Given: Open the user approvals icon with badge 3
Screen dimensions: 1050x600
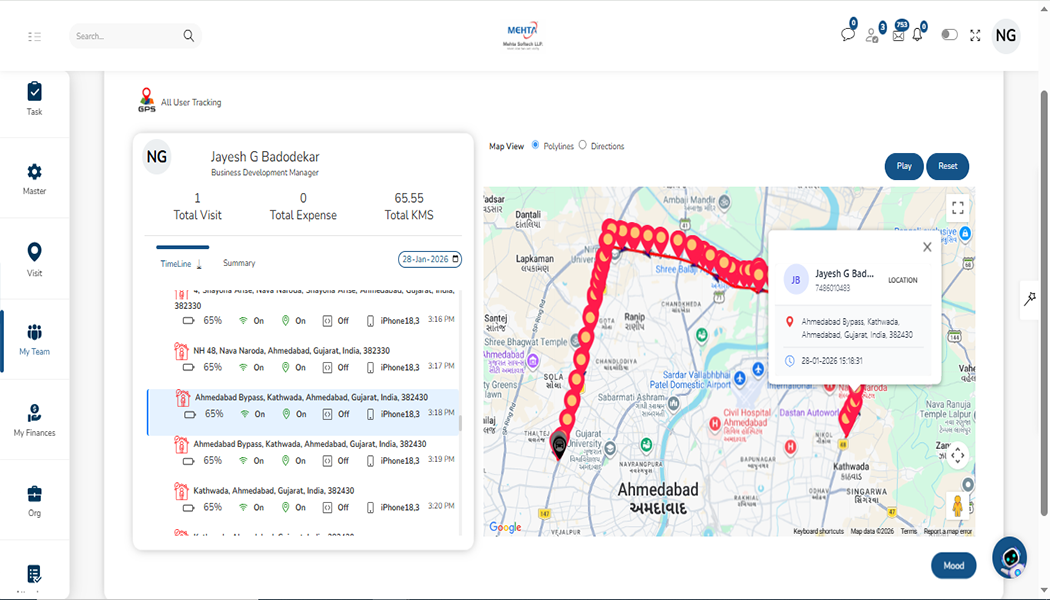Looking at the screenshot, I should [x=872, y=35].
